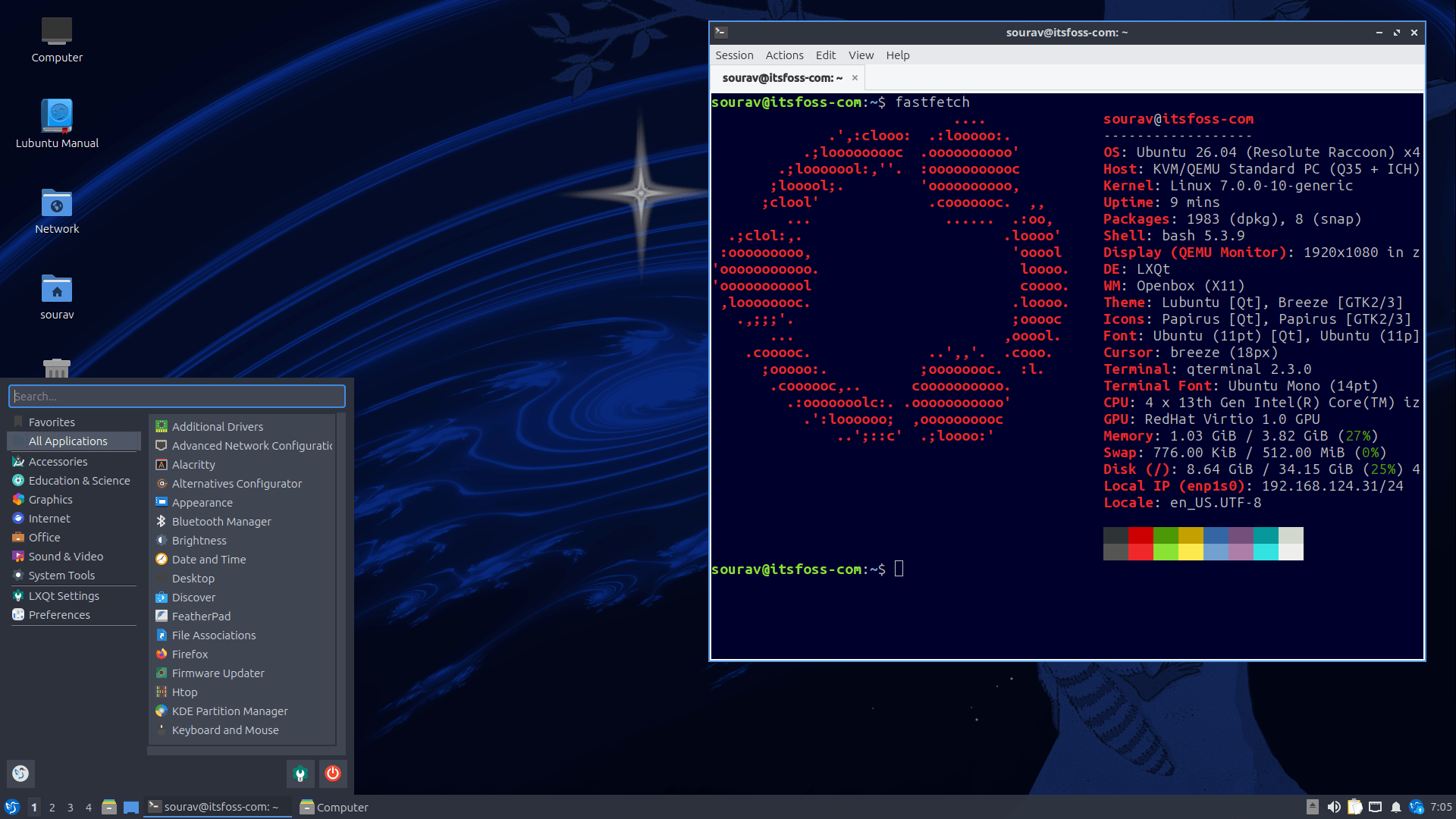Open the volume icon in the taskbar
The width and height of the screenshot is (1456, 819).
(x=1333, y=807)
